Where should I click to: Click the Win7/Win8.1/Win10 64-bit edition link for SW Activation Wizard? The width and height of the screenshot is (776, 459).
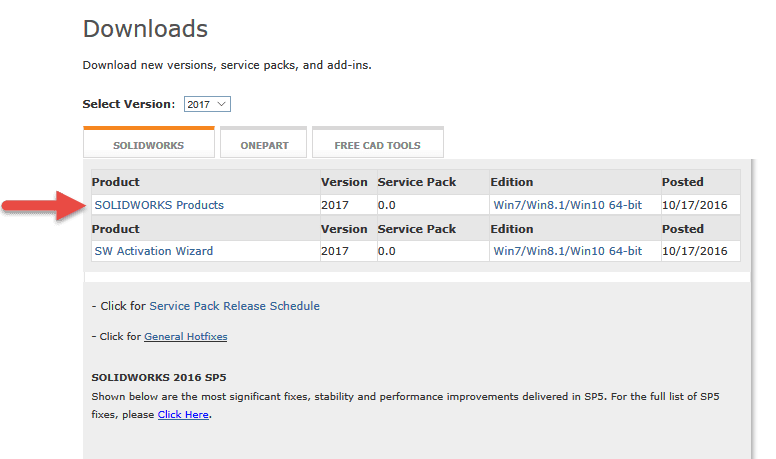[567, 251]
